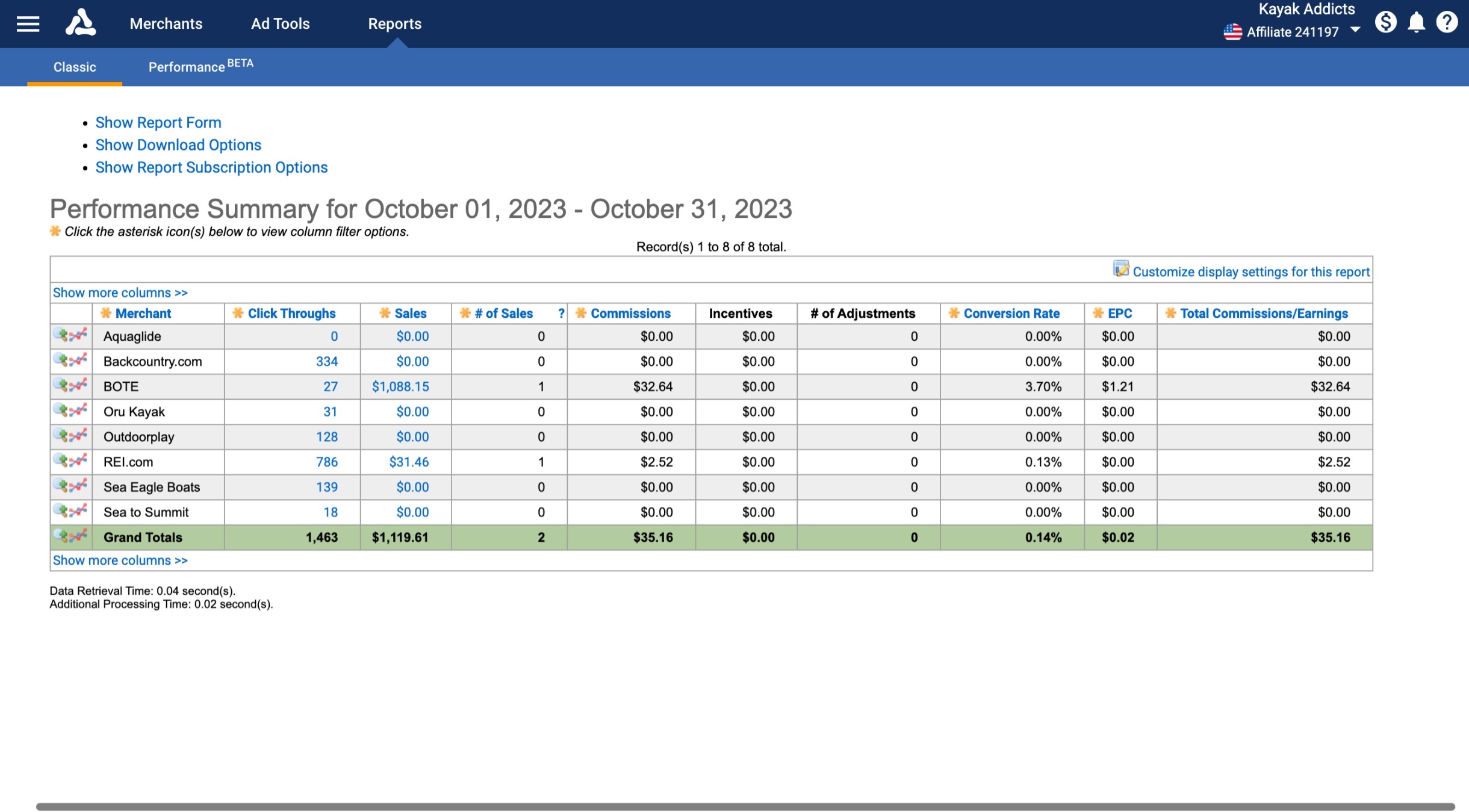Image resolution: width=1469 pixels, height=812 pixels.
Task: Sort by the Commissions column header
Action: click(x=630, y=313)
